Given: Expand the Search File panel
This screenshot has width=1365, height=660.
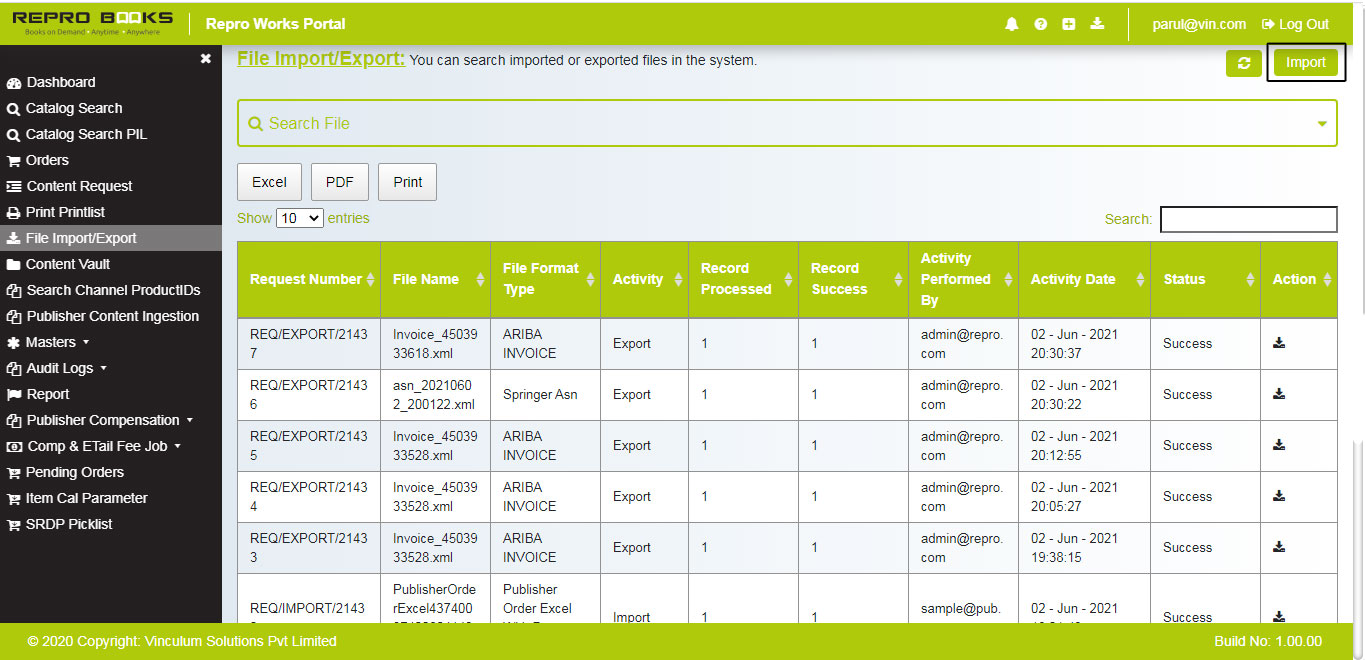Looking at the screenshot, I should (x=1320, y=123).
